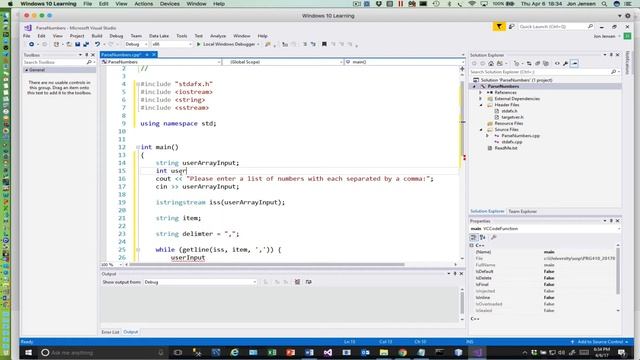Open the File menu

tap(27, 36)
